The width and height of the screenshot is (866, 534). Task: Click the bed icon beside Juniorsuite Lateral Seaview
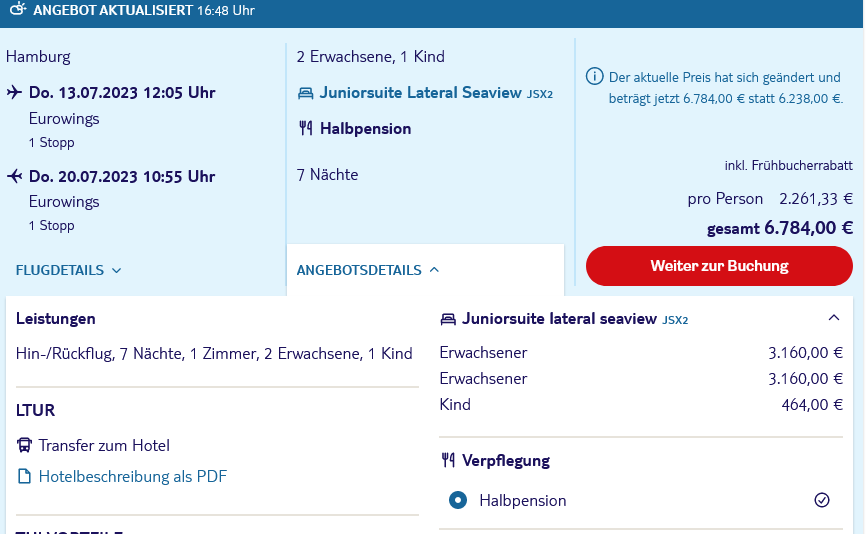[306, 93]
